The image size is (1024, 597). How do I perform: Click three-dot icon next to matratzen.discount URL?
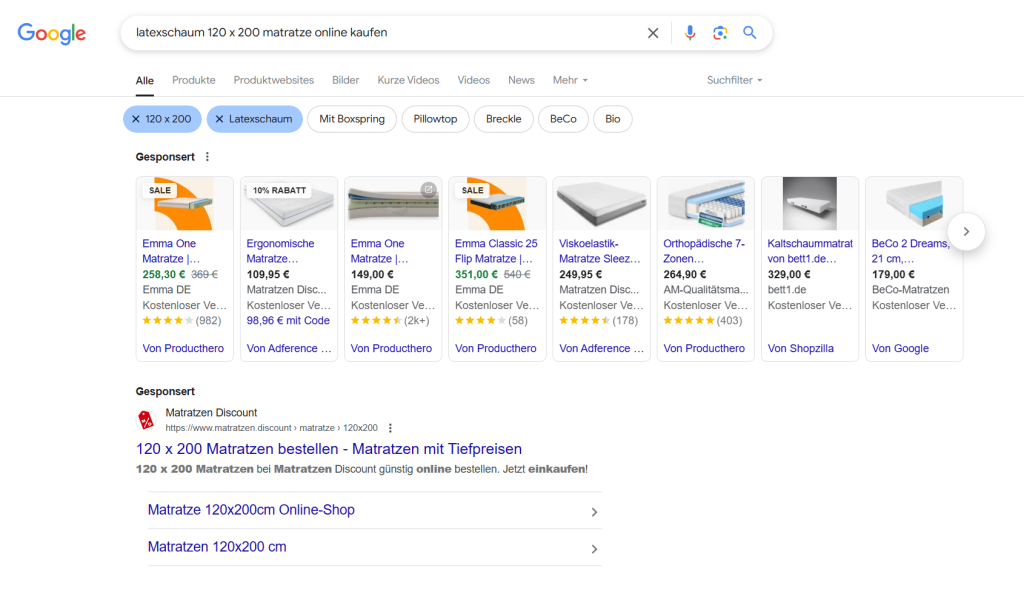391,428
